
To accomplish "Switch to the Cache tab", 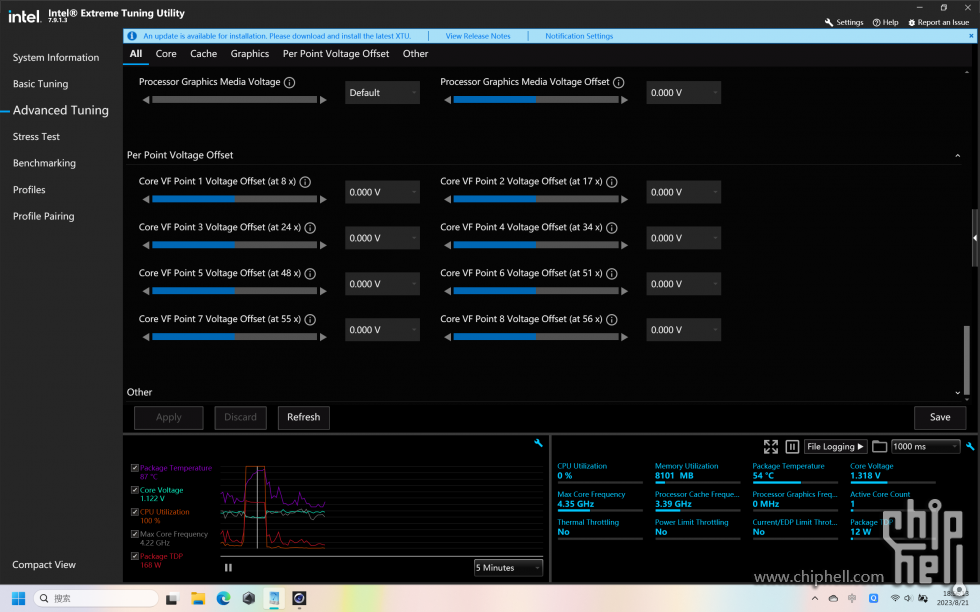I will coord(204,54).
